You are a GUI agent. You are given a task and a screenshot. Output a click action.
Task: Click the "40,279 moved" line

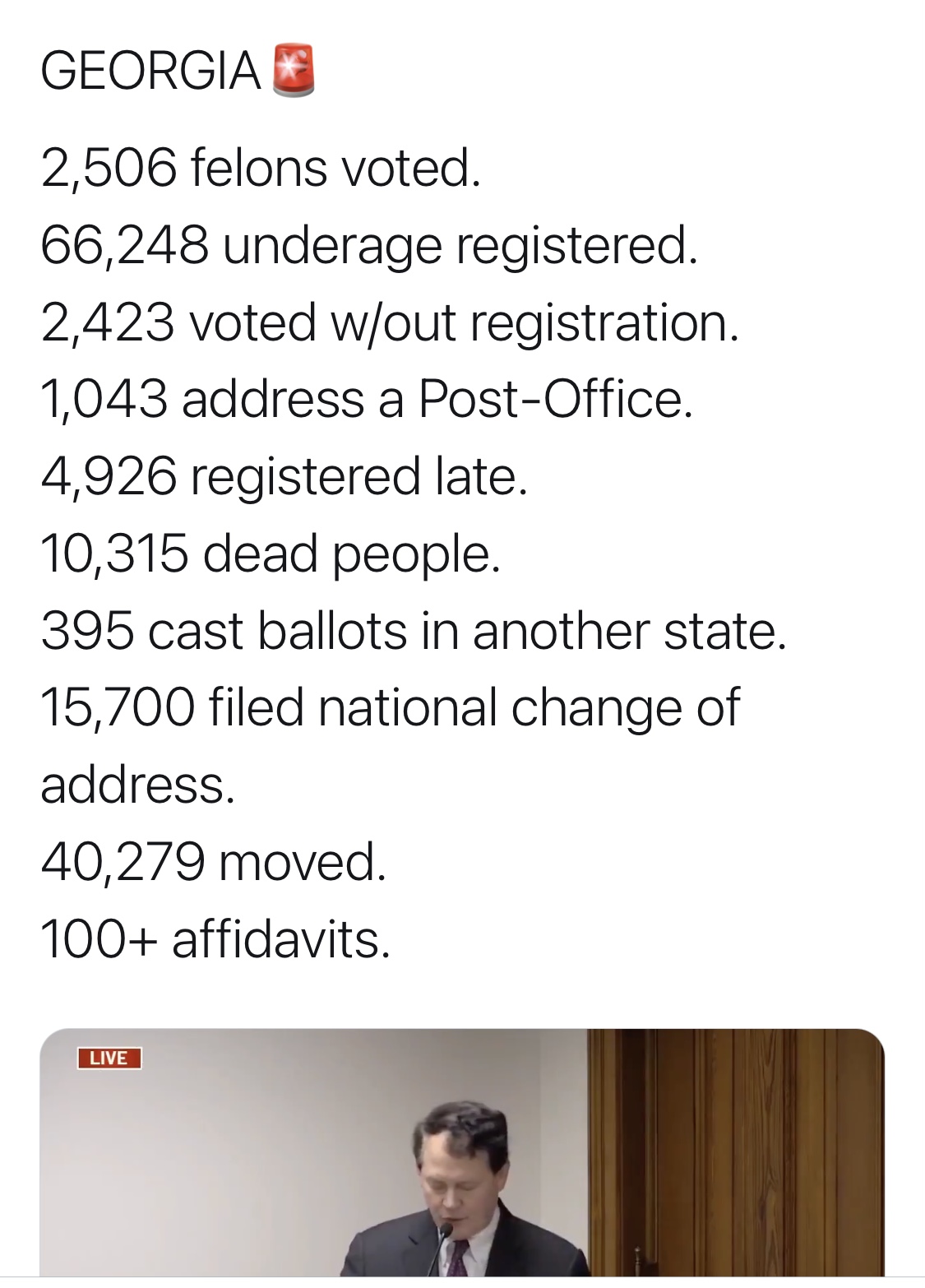tap(213, 862)
